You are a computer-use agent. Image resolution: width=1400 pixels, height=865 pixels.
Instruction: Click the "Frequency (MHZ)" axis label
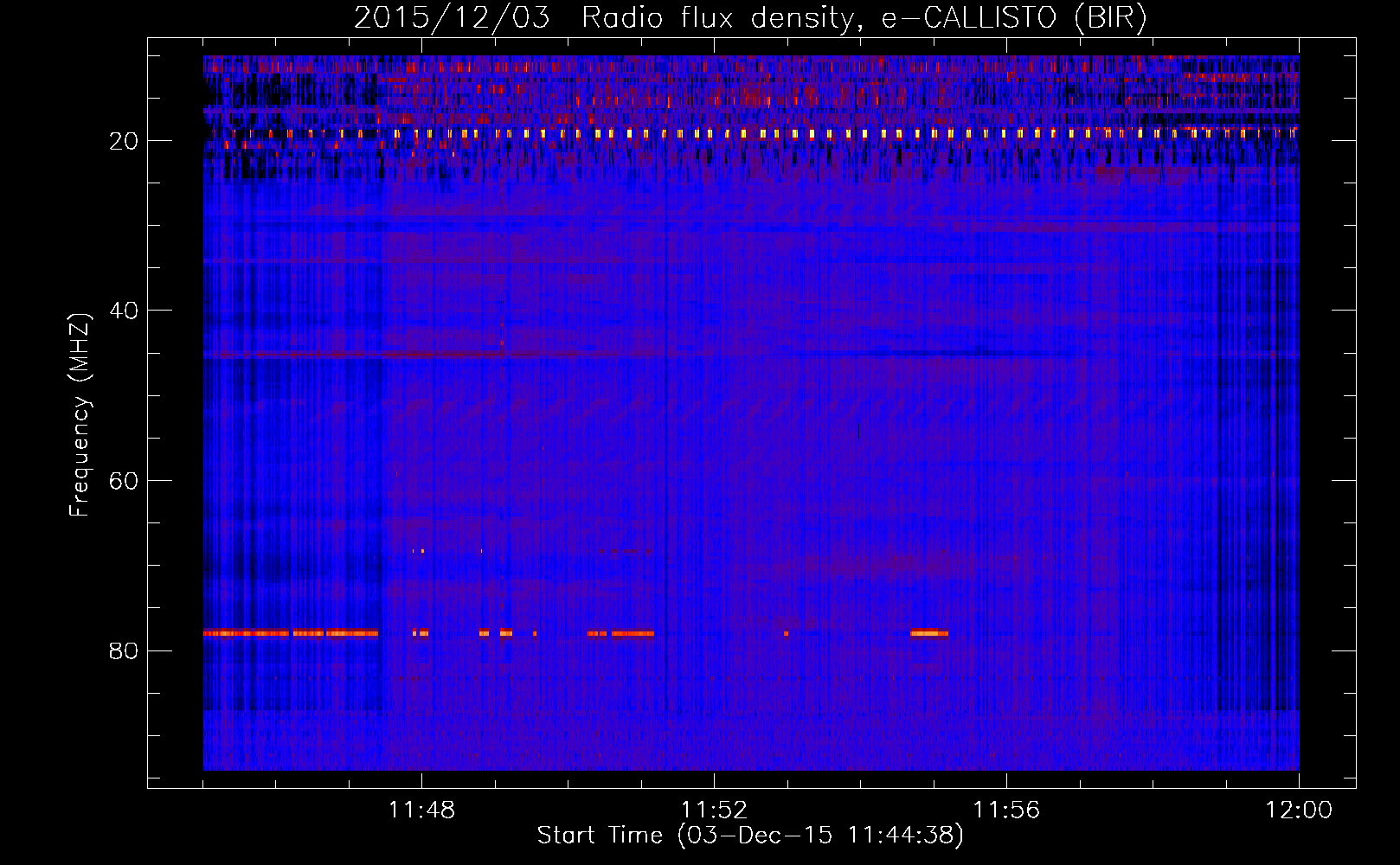pos(80,415)
